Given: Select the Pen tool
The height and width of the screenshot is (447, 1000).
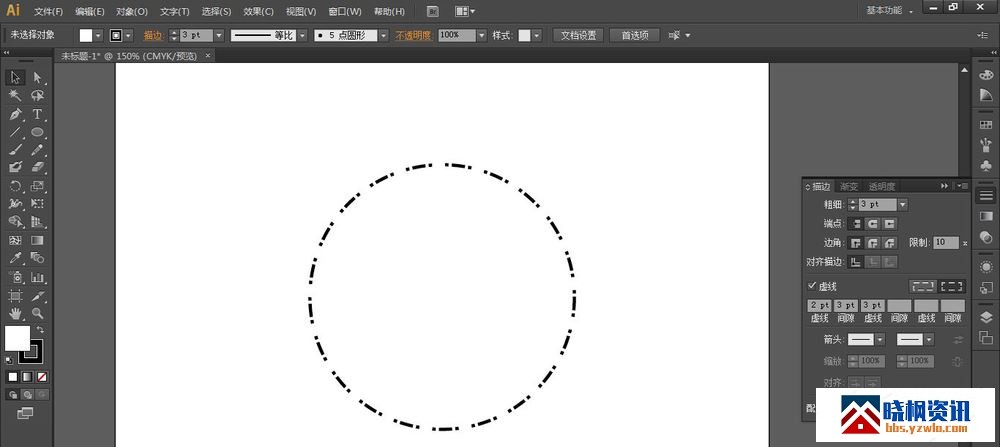Looking at the screenshot, I should coord(15,114).
